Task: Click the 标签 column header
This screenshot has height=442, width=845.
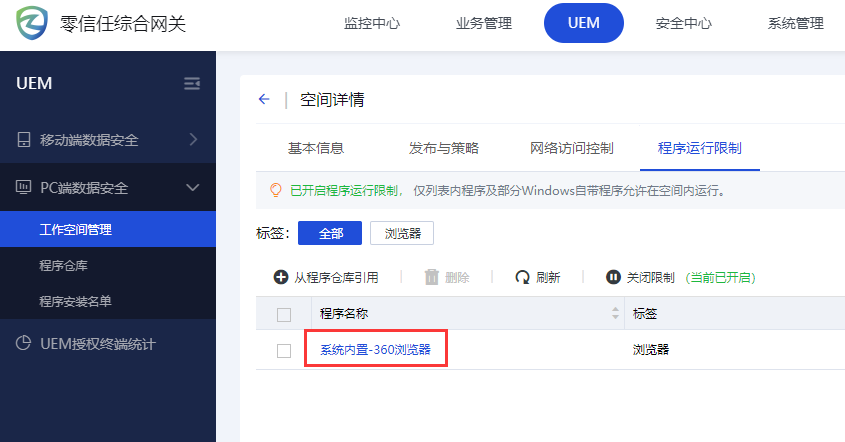Action: (x=645, y=313)
